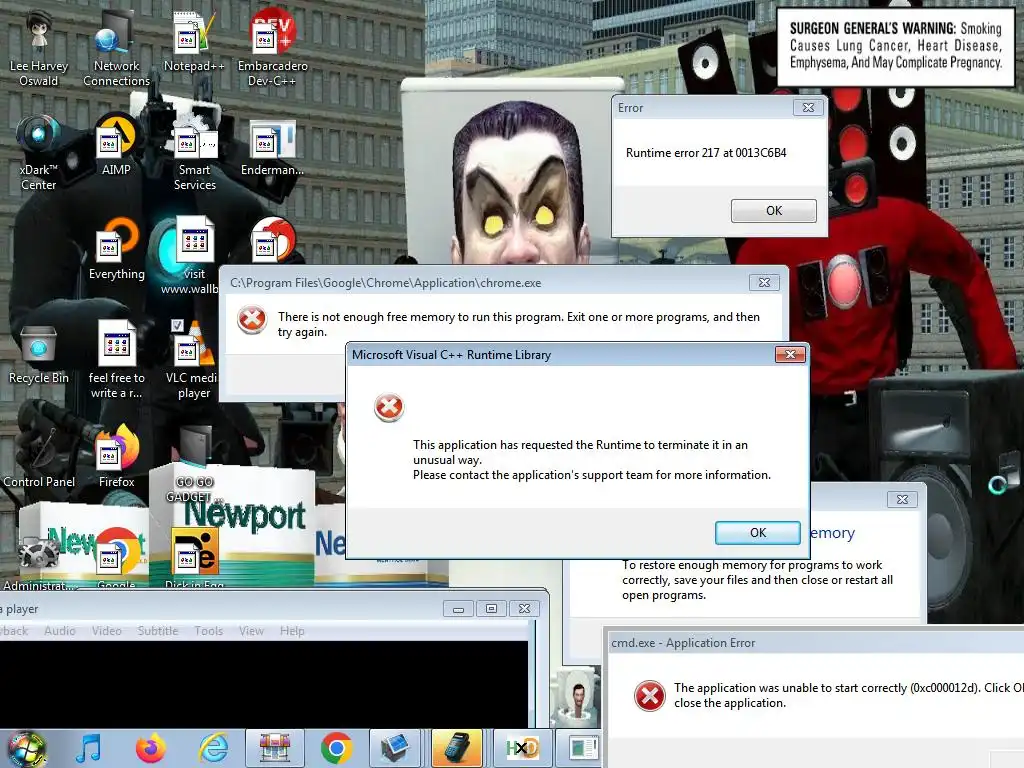Maximize the VLC media player window

pyautogui.click(x=491, y=609)
